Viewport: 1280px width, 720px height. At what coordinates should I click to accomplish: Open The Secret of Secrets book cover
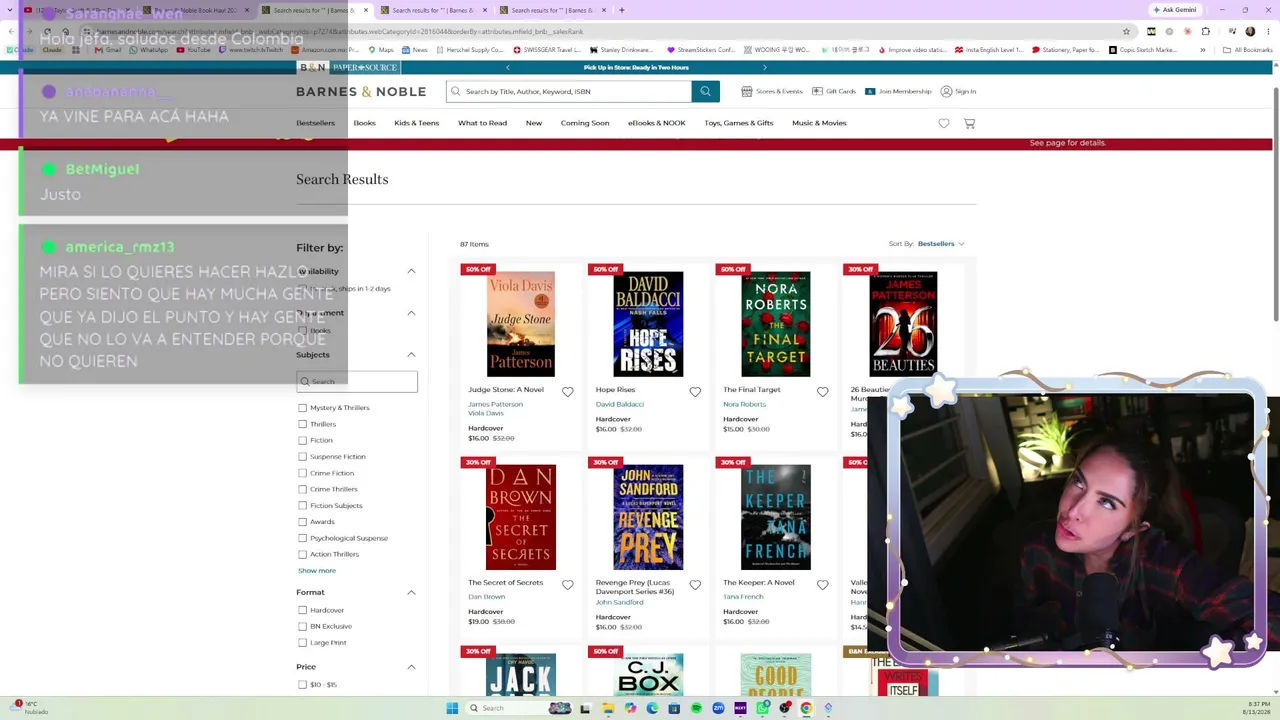coord(520,517)
